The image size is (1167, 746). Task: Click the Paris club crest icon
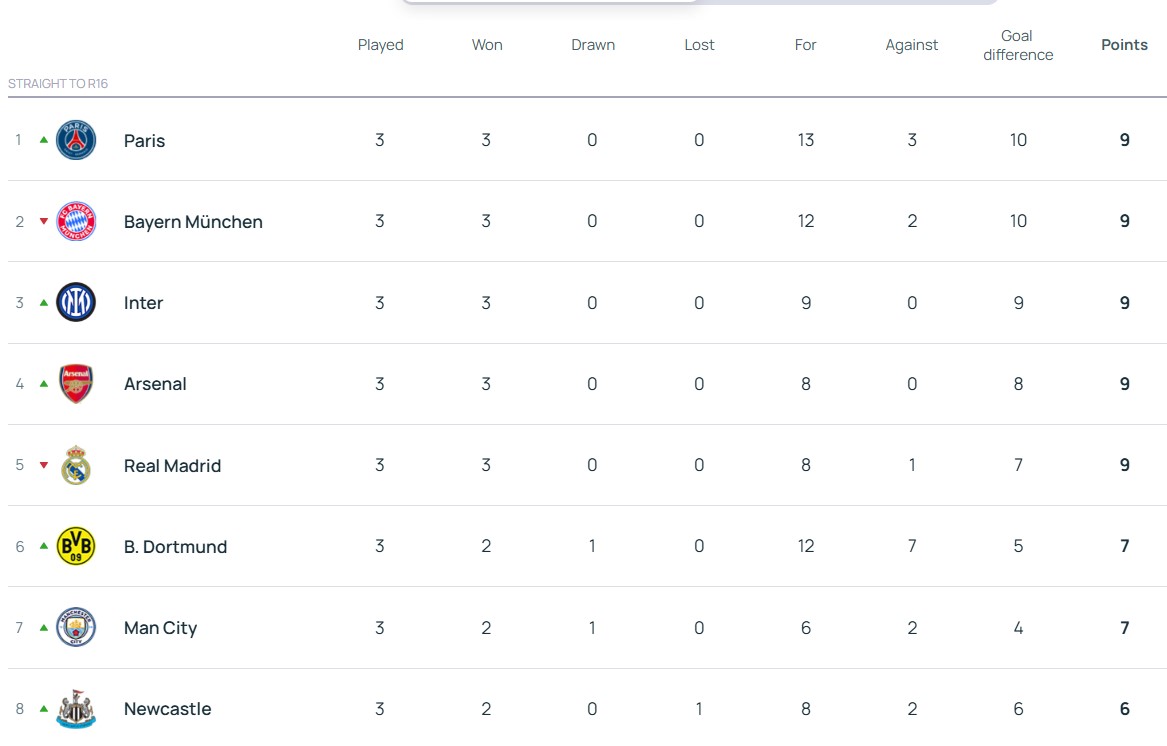[x=76, y=140]
